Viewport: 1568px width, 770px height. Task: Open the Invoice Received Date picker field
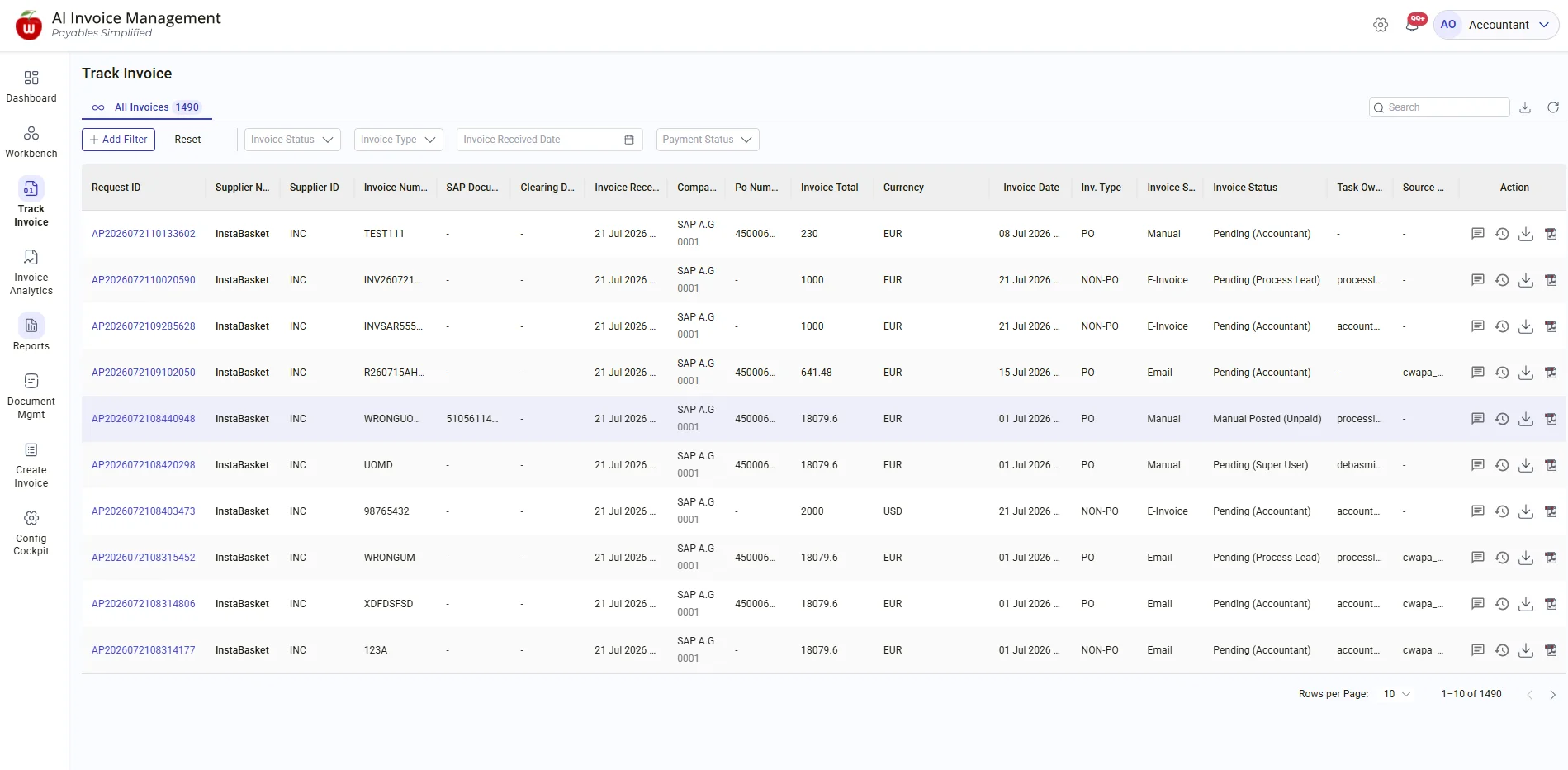tap(550, 140)
